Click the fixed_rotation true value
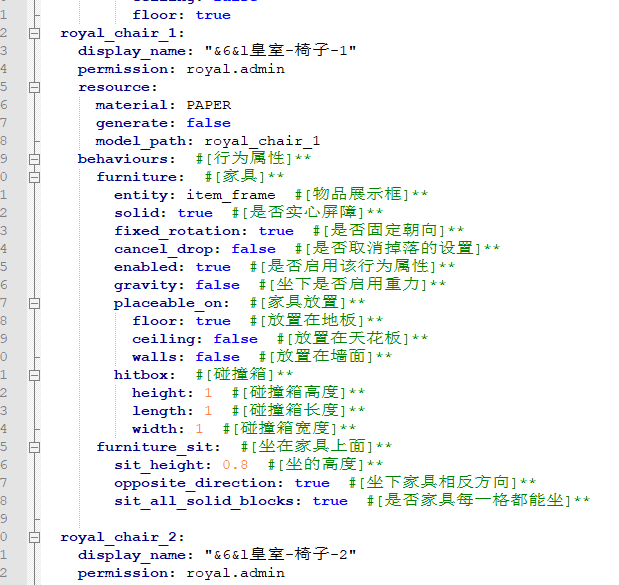Screen dimensions: 619x585 click(x=276, y=231)
